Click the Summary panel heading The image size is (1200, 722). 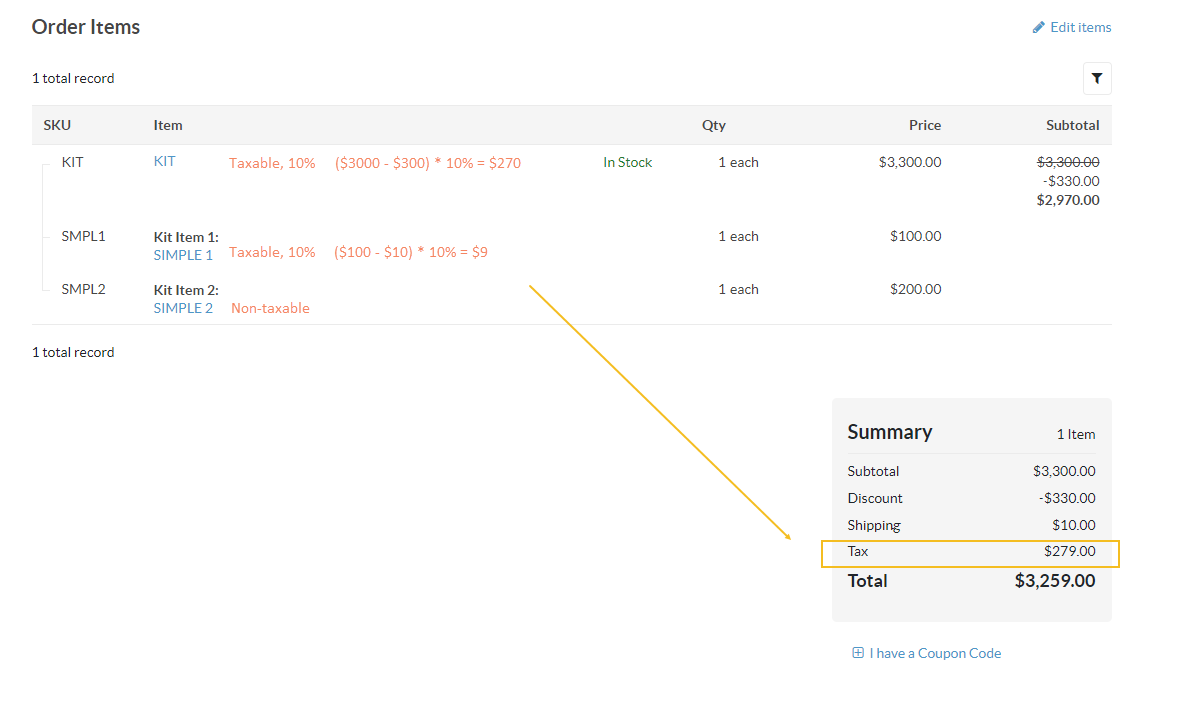point(889,432)
